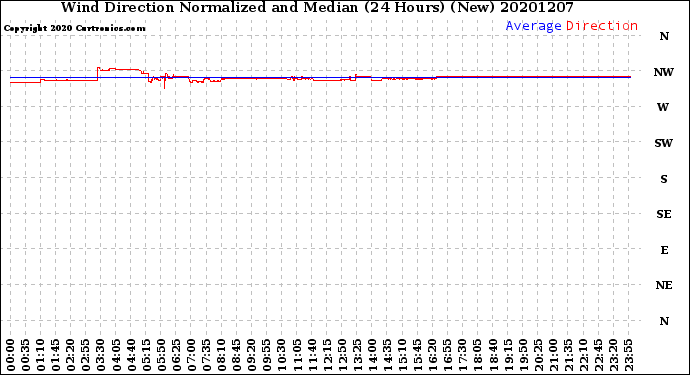Click the '15:45' time axis label
Viewport: 690px width, 375px height.
tap(418, 356)
